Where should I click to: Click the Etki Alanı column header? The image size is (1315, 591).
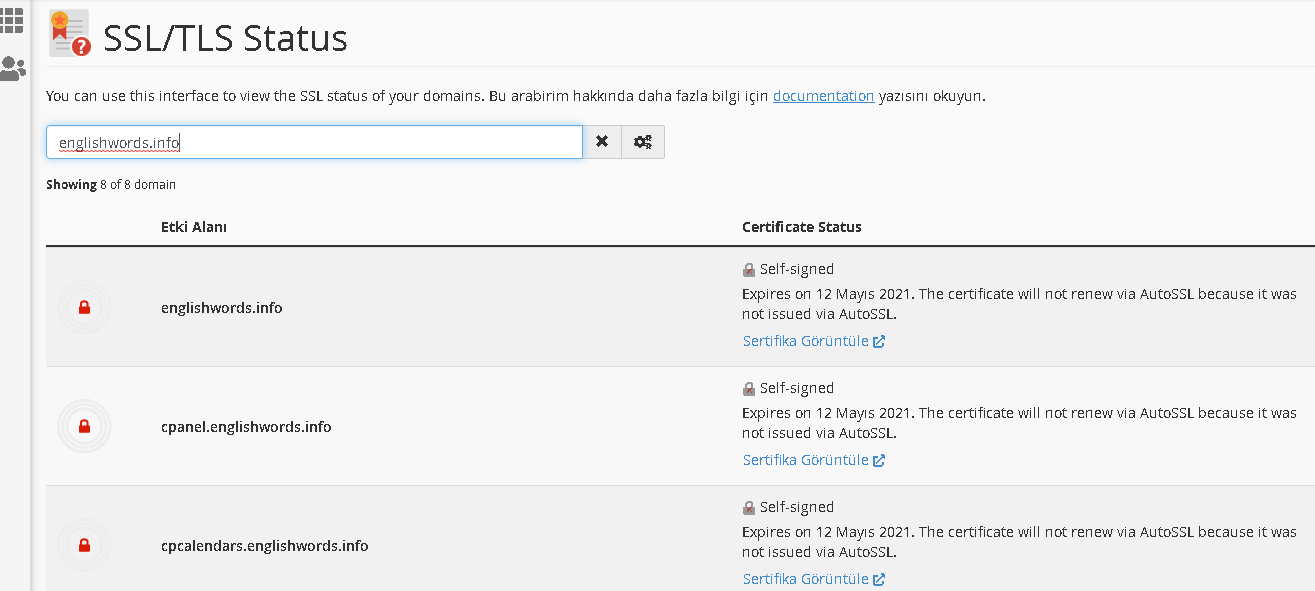(x=194, y=227)
